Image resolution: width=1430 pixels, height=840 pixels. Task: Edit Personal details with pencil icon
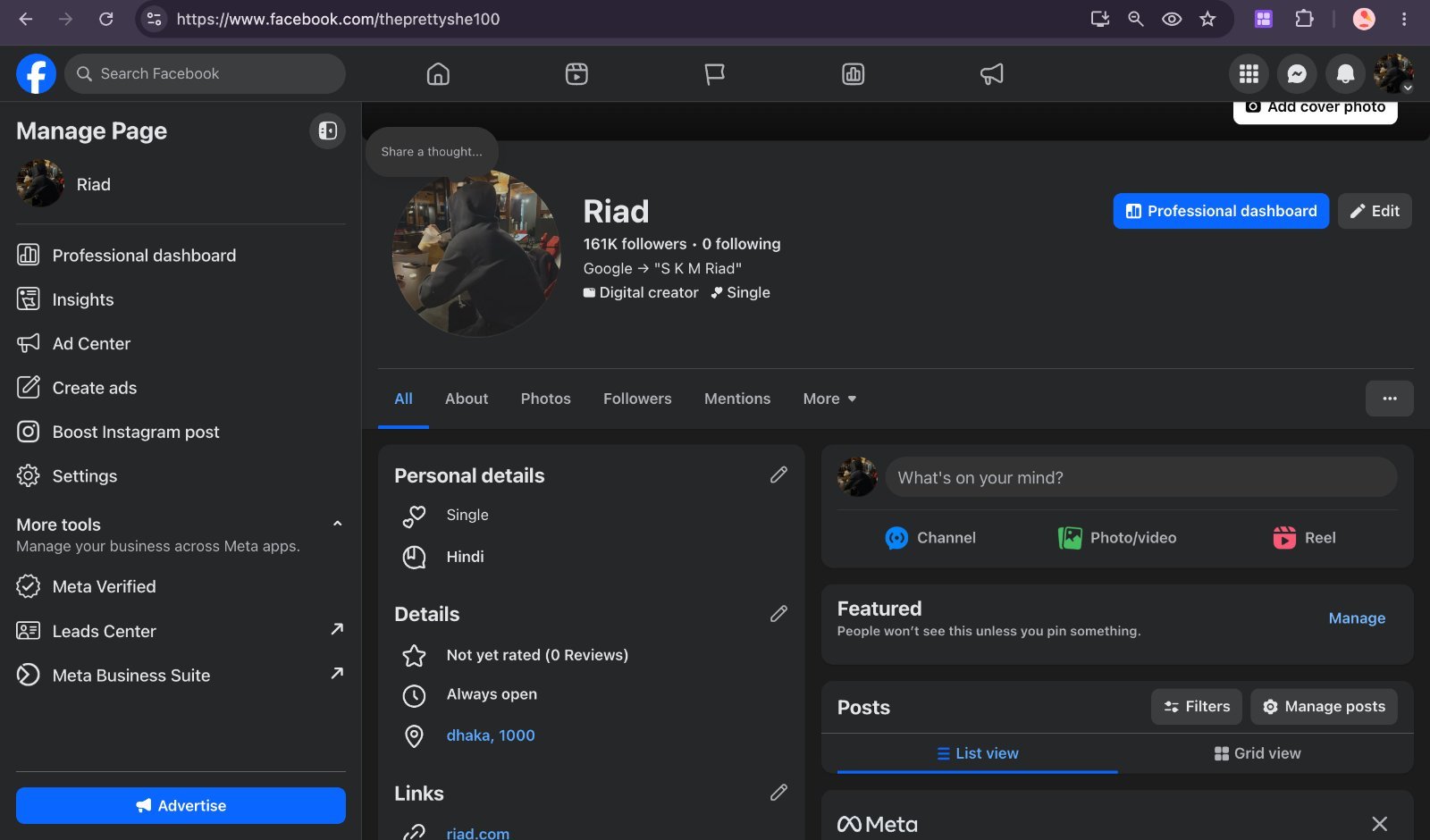778,475
